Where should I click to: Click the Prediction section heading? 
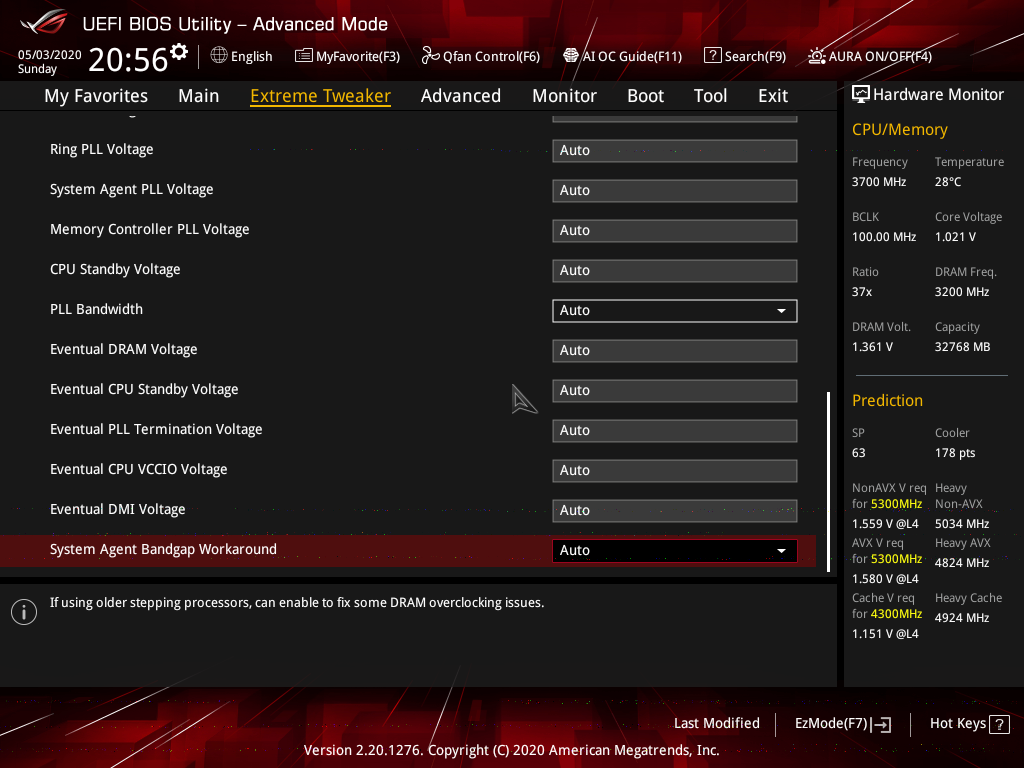tap(888, 400)
